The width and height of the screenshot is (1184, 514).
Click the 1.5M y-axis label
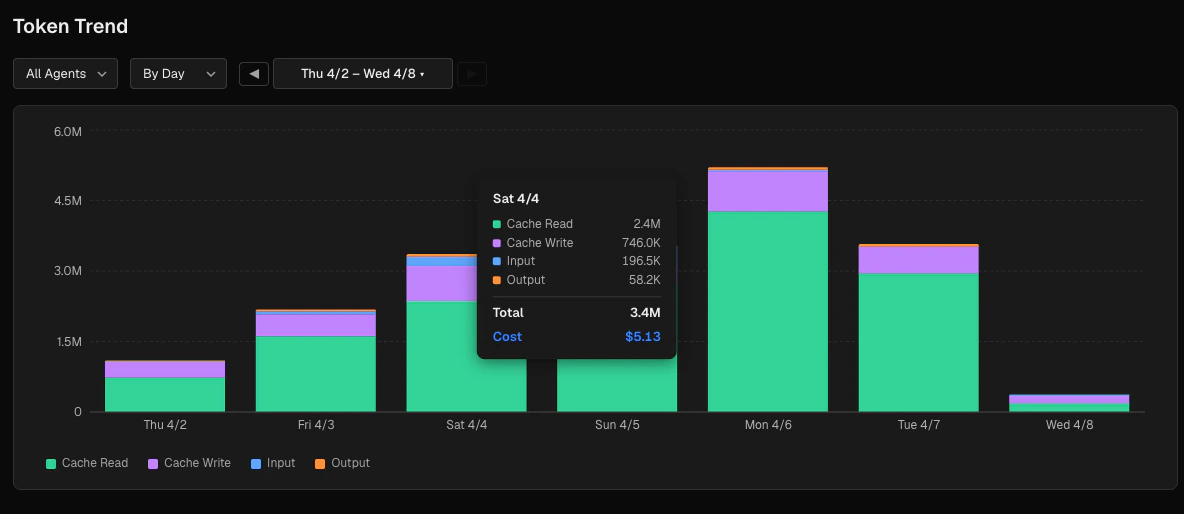pyautogui.click(x=67, y=342)
